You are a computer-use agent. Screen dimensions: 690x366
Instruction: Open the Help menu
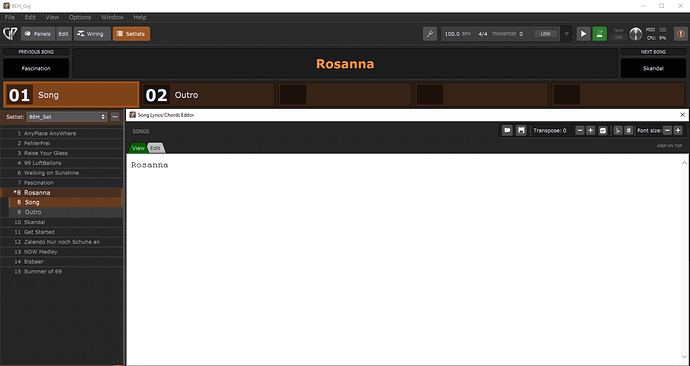pyautogui.click(x=140, y=17)
